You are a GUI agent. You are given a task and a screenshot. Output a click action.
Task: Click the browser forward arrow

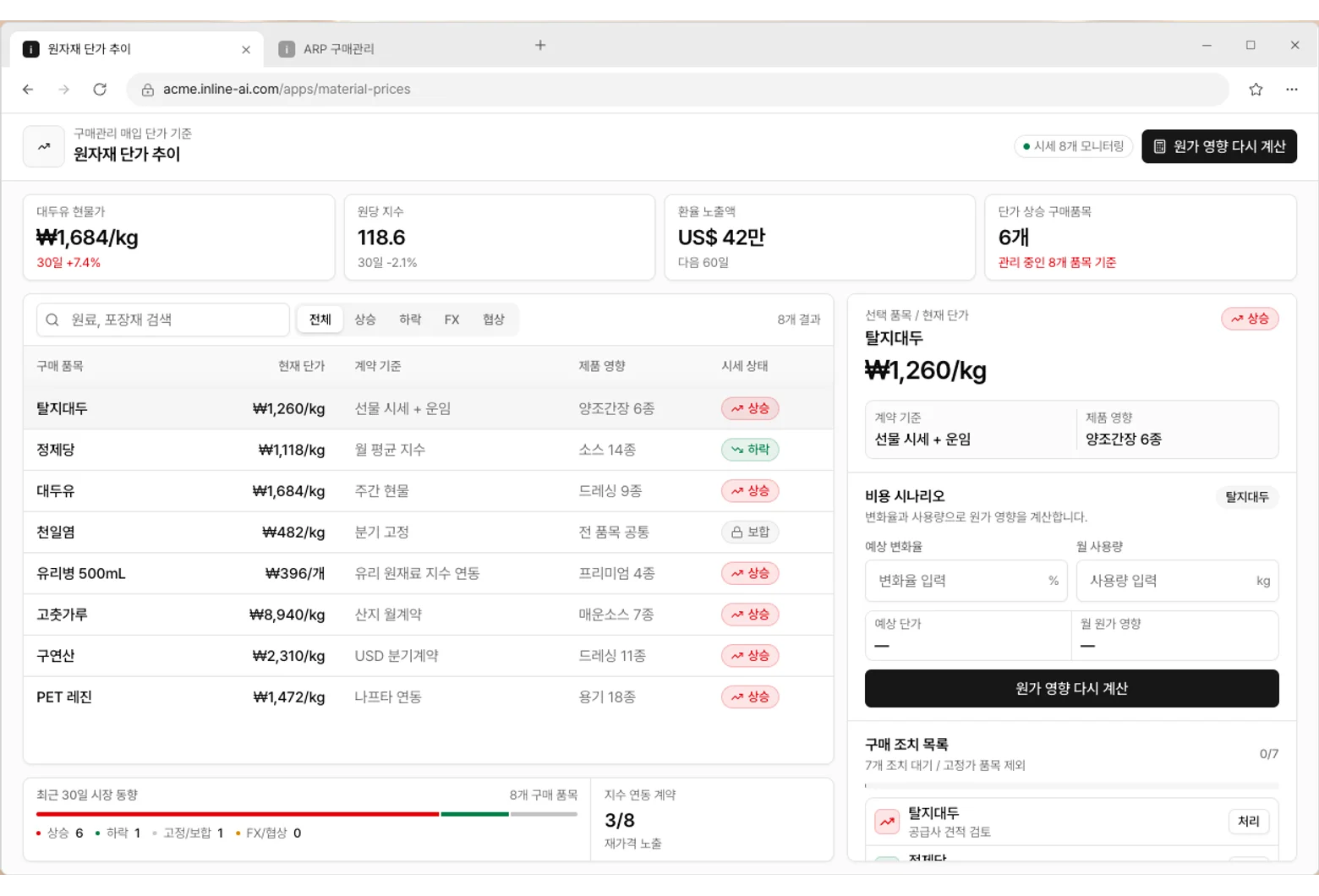63,90
